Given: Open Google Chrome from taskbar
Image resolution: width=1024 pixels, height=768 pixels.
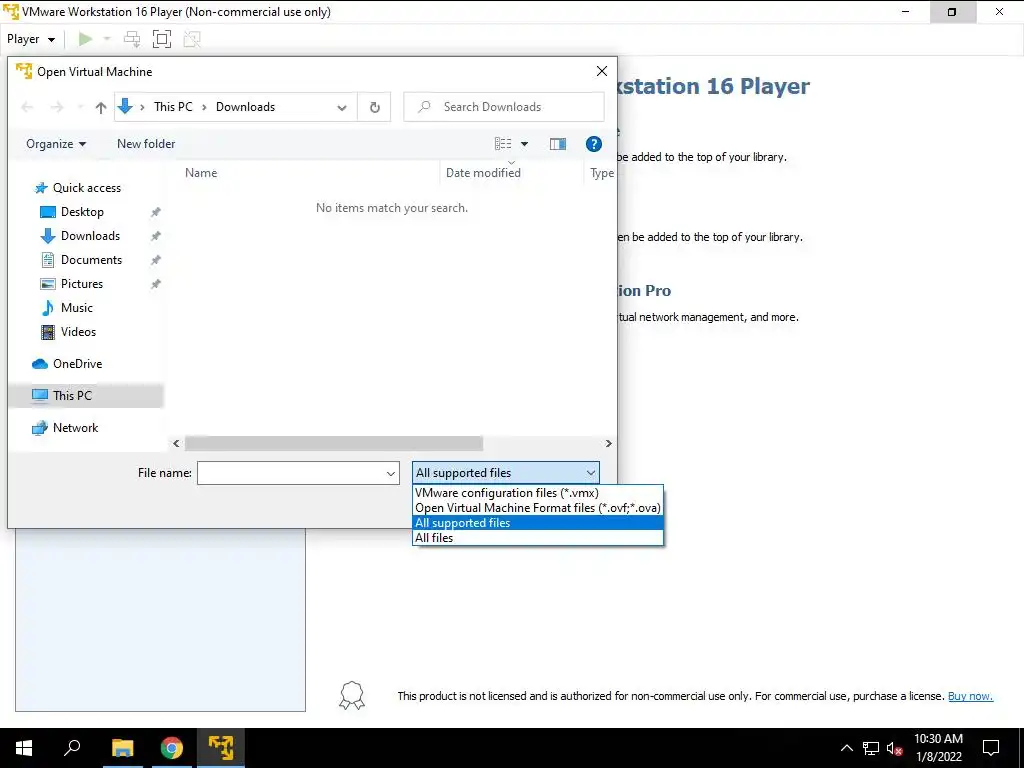Looking at the screenshot, I should (x=172, y=748).
